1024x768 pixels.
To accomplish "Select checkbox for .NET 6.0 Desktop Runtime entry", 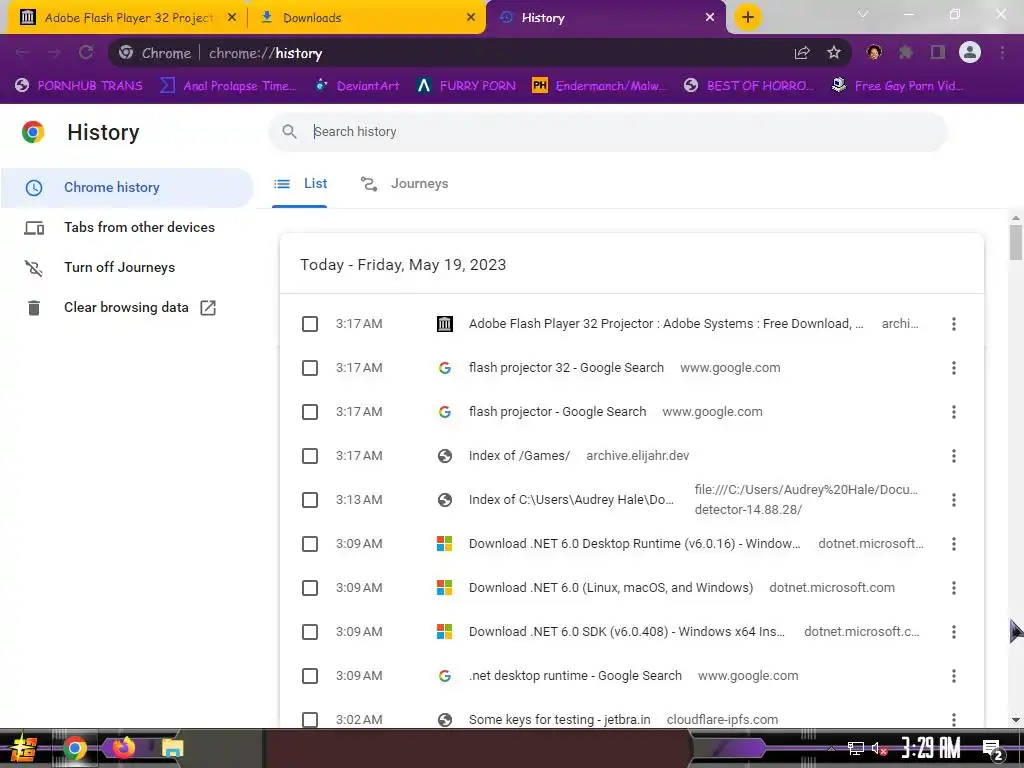I will pos(310,544).
